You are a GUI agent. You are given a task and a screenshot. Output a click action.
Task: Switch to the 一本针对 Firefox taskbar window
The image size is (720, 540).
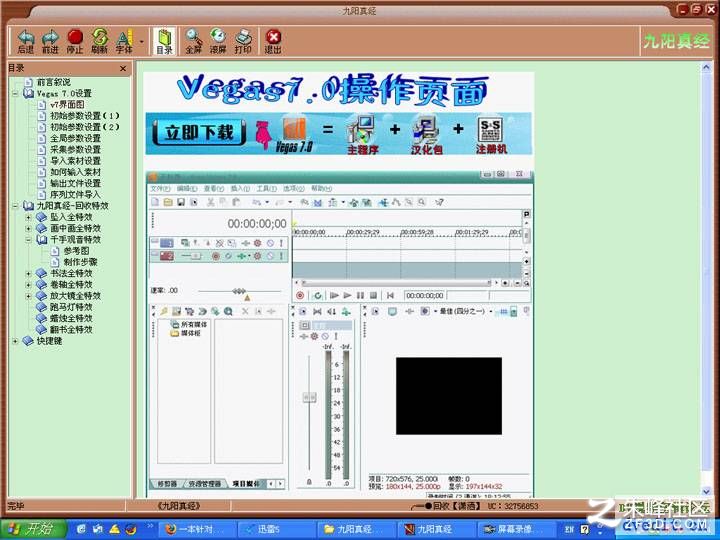tap(197, 529)
